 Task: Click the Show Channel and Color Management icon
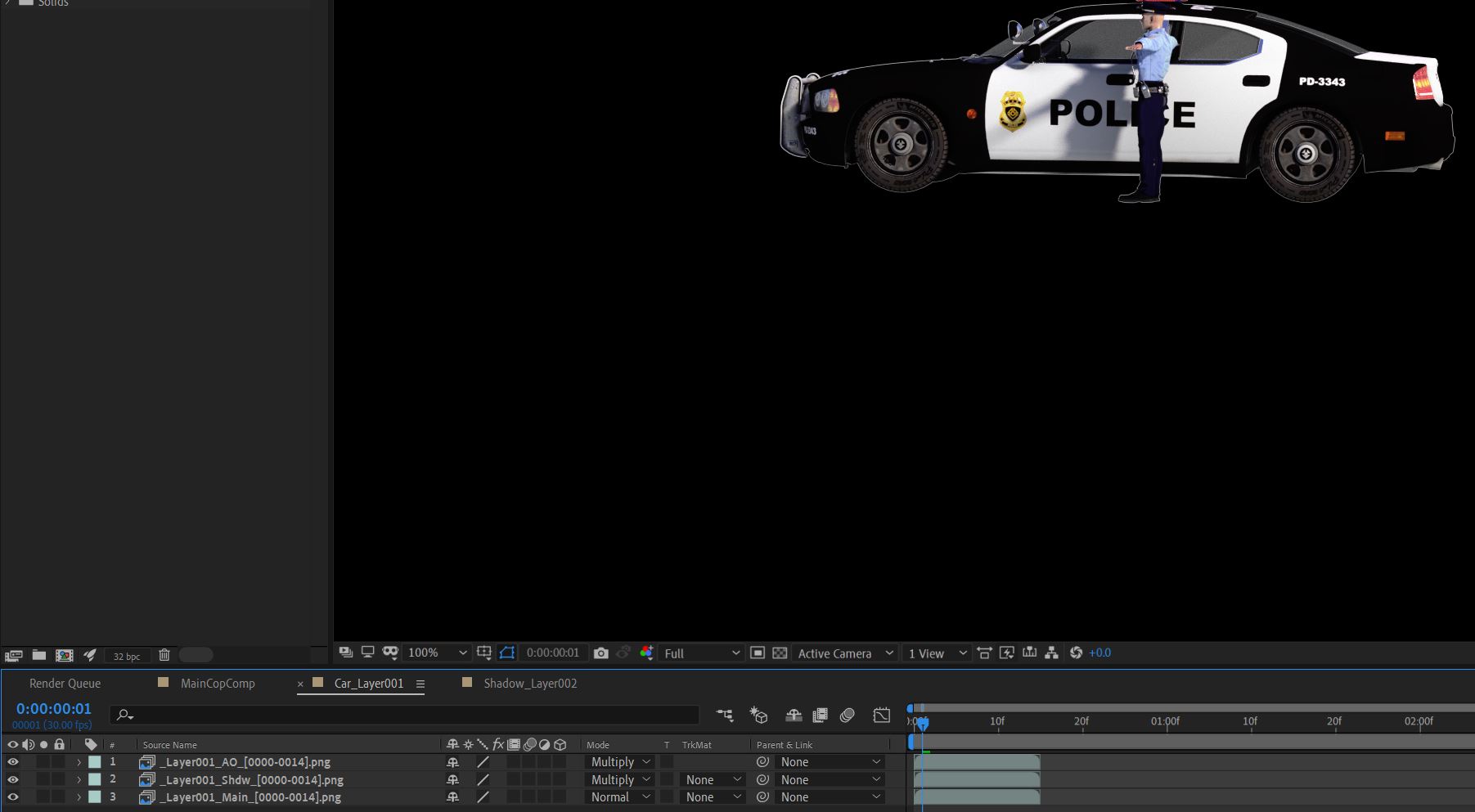(x=646, y=653)
